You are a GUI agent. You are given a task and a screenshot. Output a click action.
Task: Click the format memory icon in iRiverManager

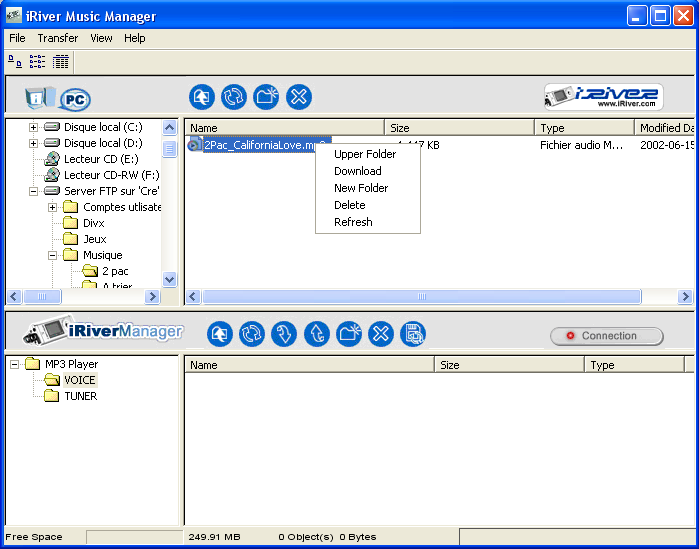click(x=413, y=334)
